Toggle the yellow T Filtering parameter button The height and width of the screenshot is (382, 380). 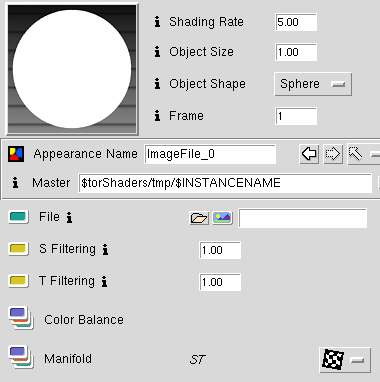coord(18,281)
